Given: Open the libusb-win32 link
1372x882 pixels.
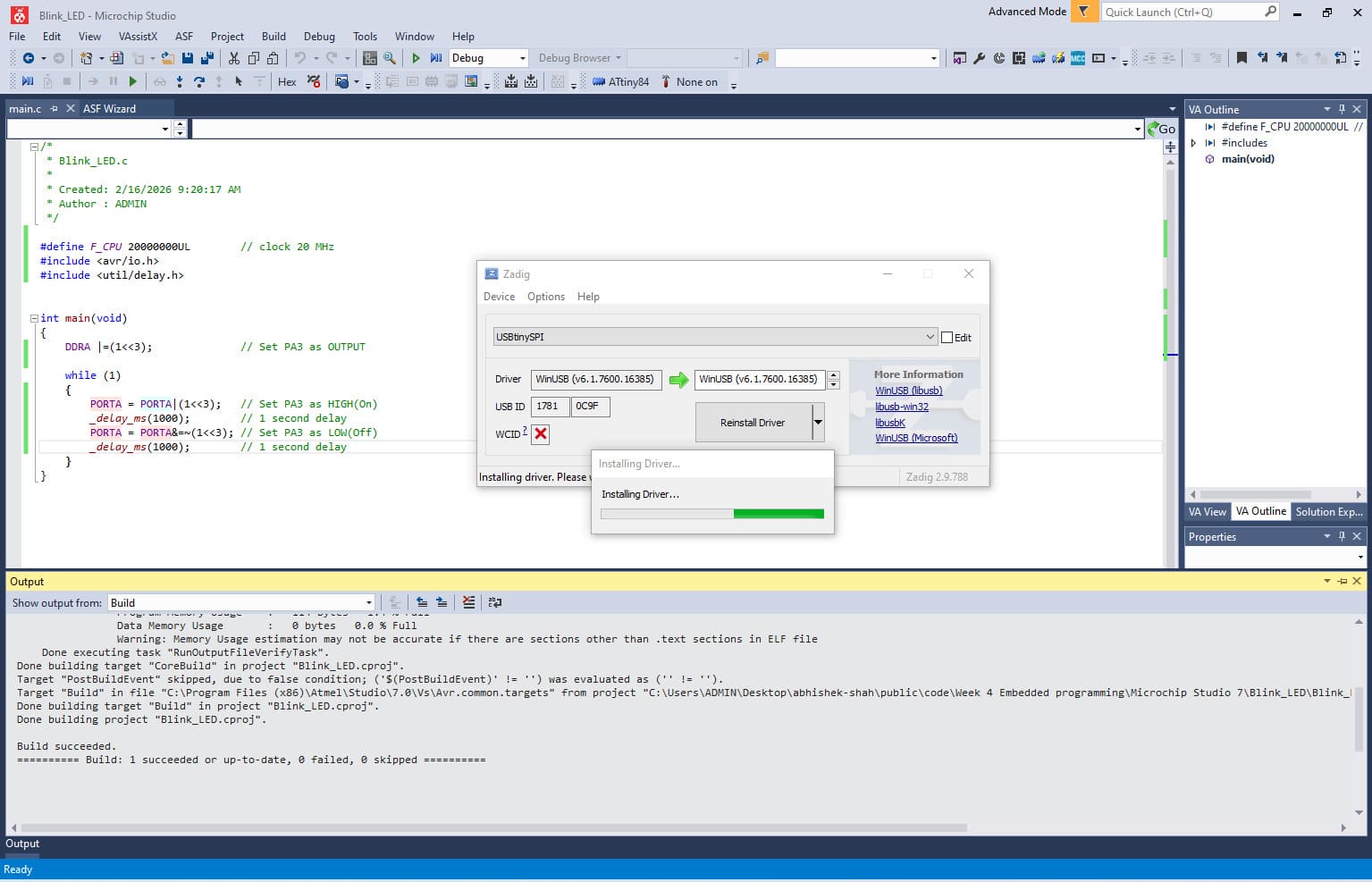Looking at the screenshot, I should coord(902,407).
